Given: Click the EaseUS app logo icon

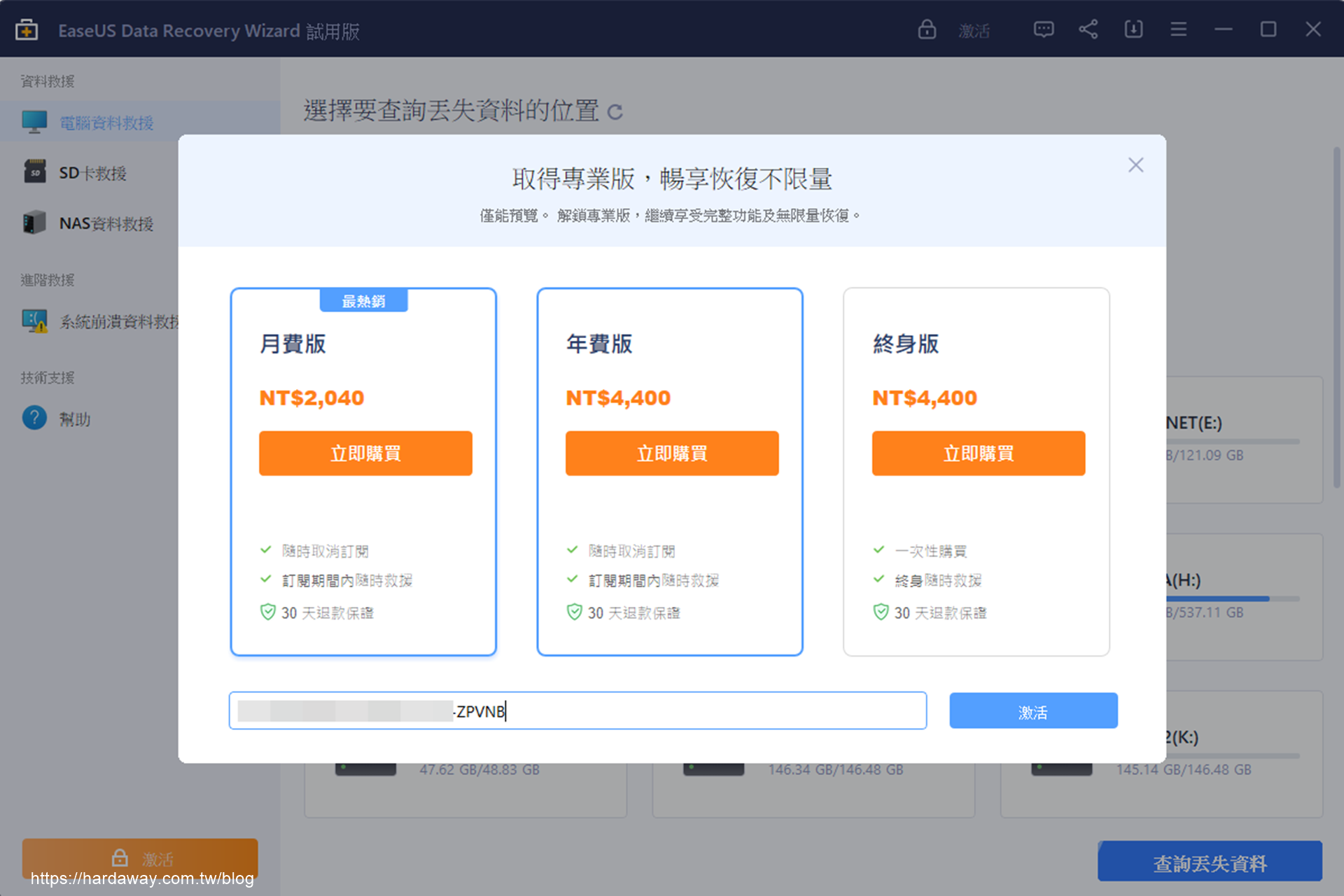Looking at the screenshot, I should tap(27, 30).
